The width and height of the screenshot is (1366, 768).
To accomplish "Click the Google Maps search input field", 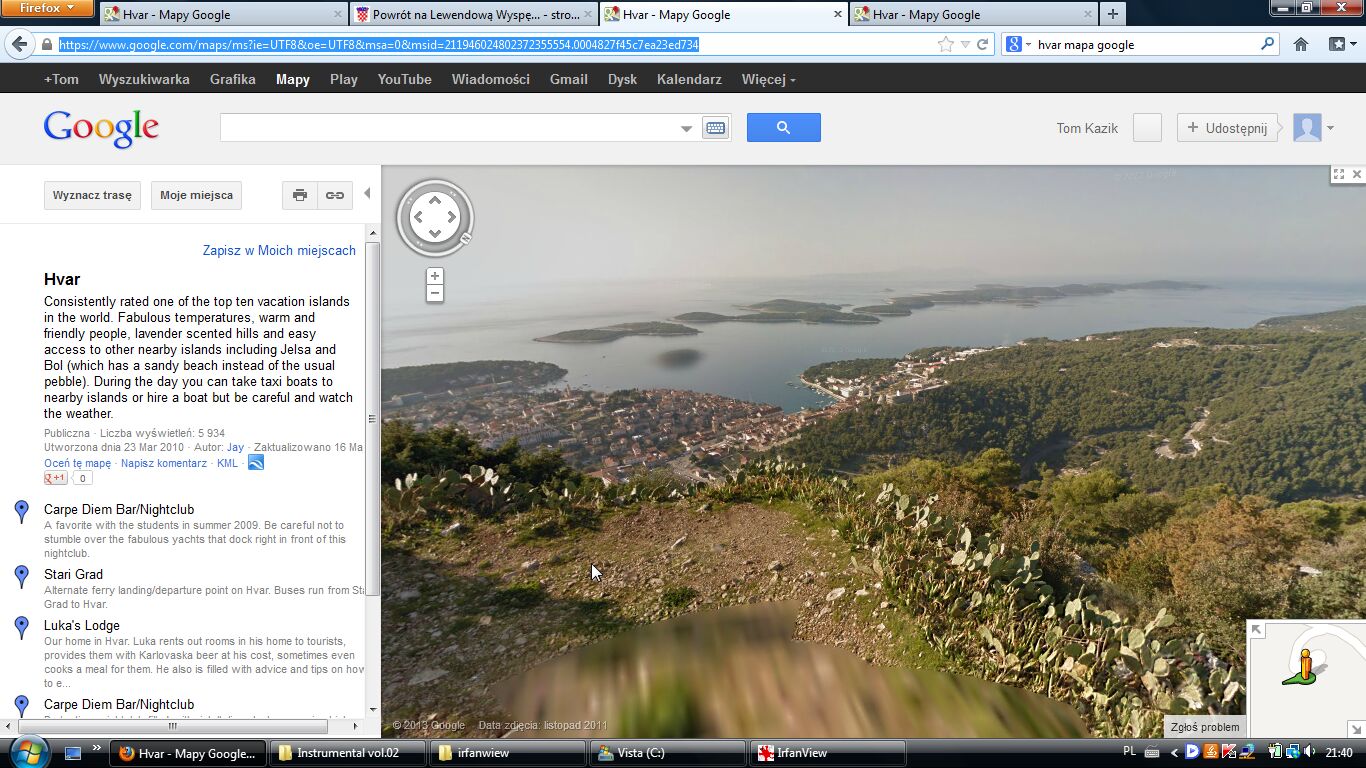I will [448, 128].
